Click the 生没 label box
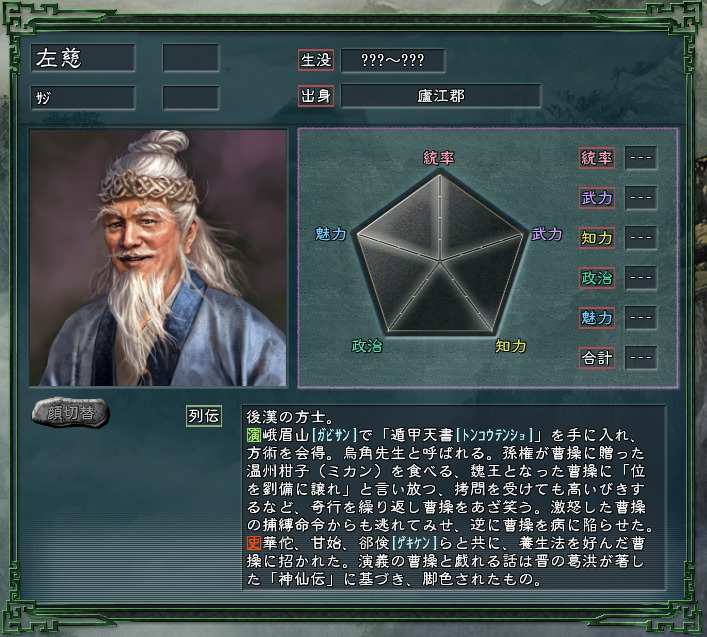Viewport: 707px width, 637px height. coord(316,60)
